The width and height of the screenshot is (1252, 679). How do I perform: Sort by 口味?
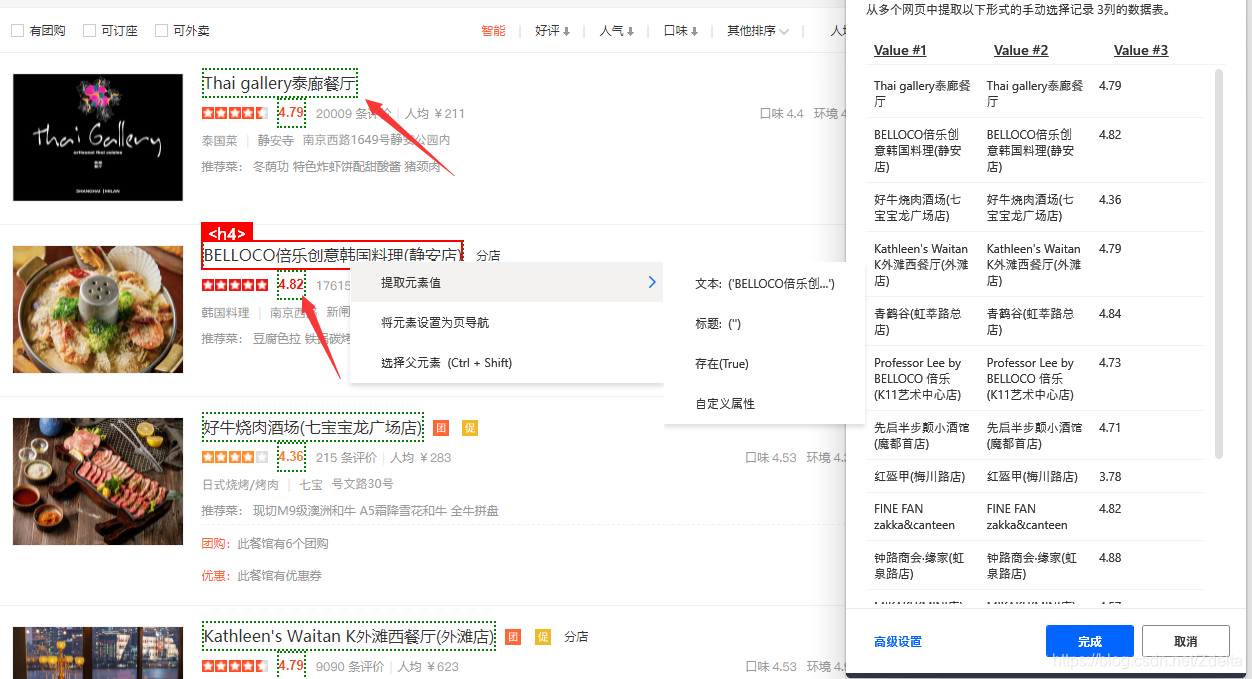(x=681, y=31)
